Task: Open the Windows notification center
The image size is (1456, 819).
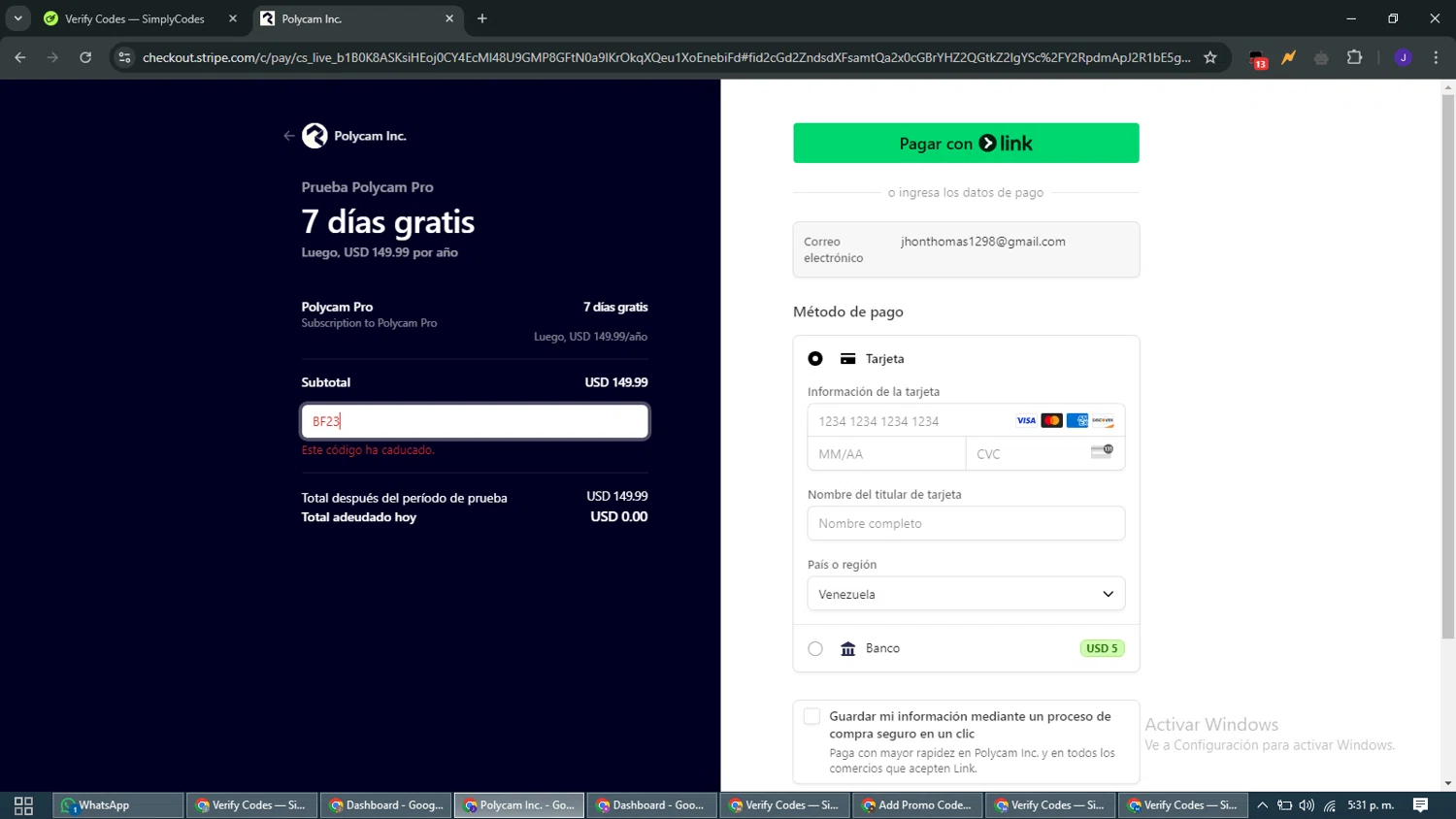Action: pos(1421,805)
